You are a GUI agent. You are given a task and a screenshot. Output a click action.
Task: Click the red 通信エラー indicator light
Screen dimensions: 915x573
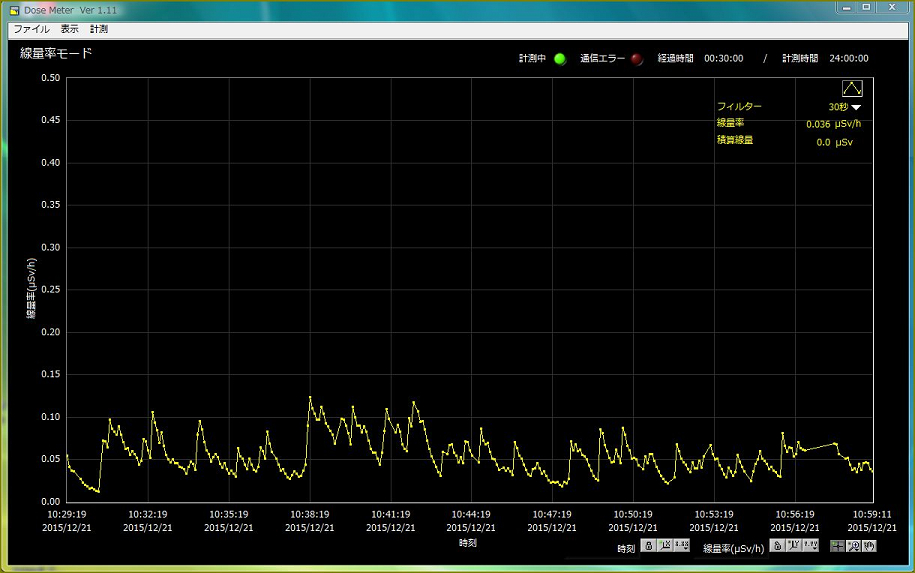pos(637,59)
